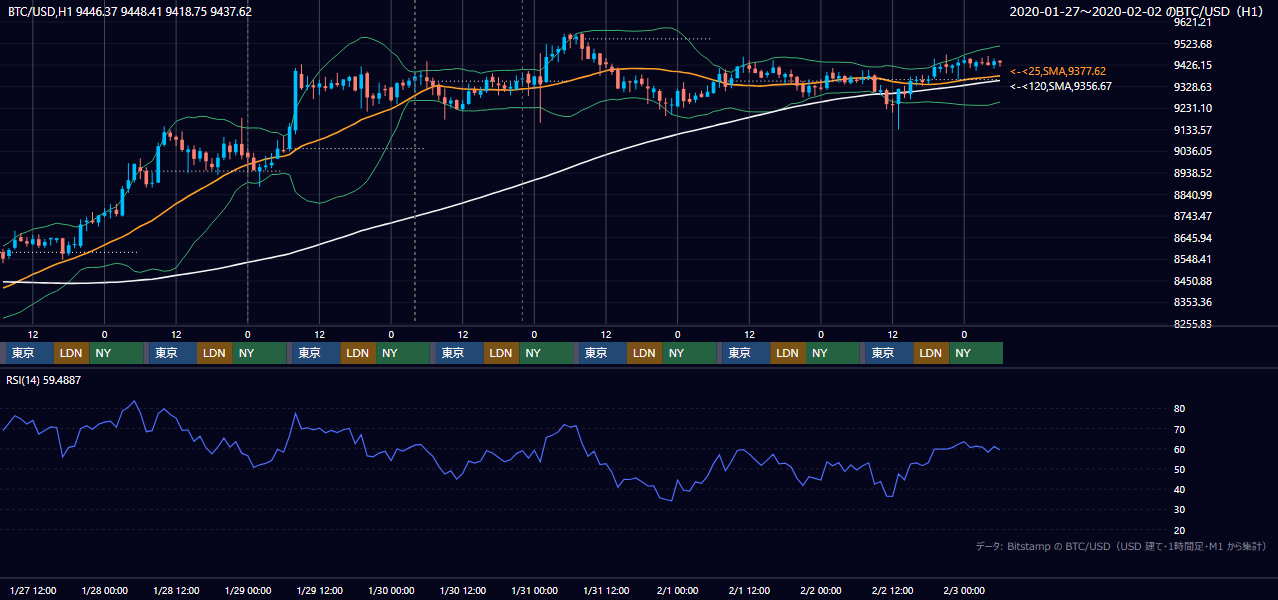The image size is (1278, 600).
Task: Select the 2/1 00:00 time label
Action: pos(678,589)
